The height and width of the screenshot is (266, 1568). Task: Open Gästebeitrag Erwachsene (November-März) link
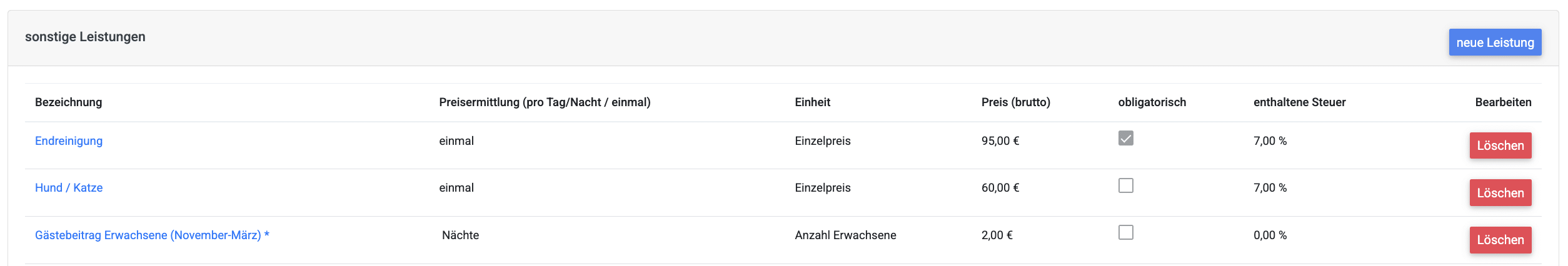[x=152, y=235]
